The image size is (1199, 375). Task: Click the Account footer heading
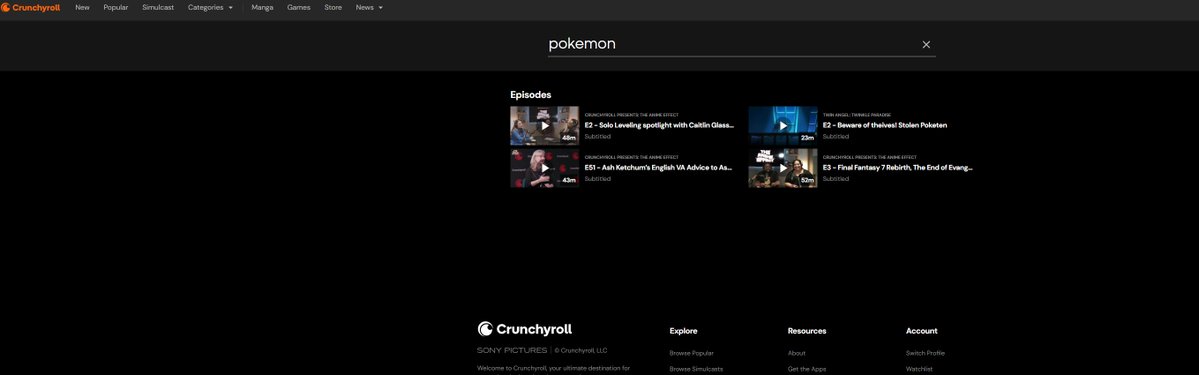pyautogui.click(x=921, y=331)
